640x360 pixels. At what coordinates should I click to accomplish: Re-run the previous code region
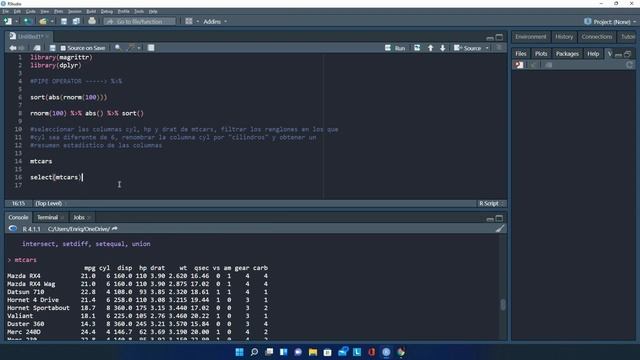(x=417, y=48)
